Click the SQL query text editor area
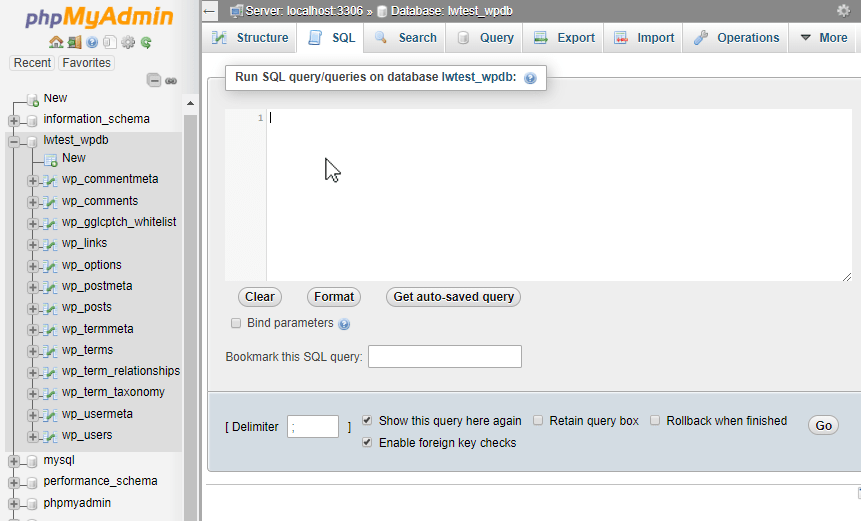The image size is (861, 521). coord(559,195)
